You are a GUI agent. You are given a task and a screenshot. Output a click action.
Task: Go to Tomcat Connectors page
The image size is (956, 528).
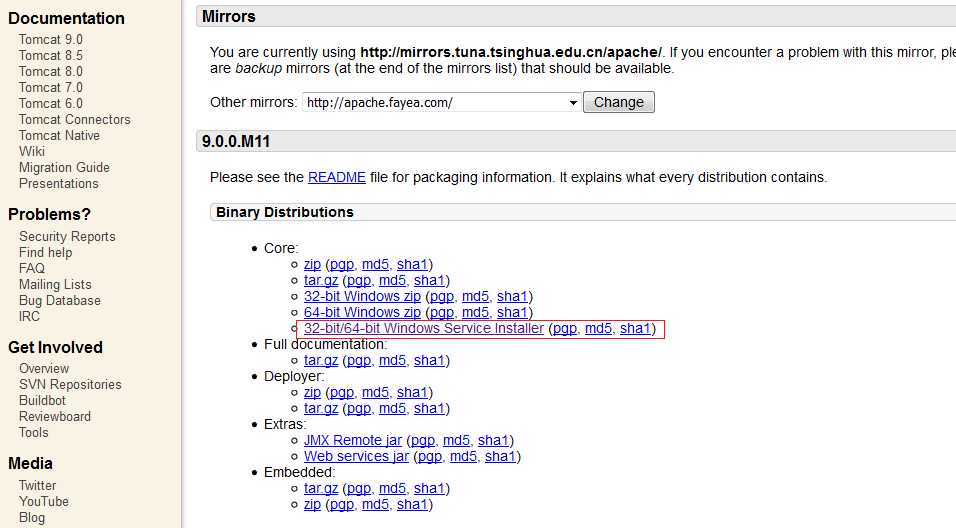coord(74,120)
